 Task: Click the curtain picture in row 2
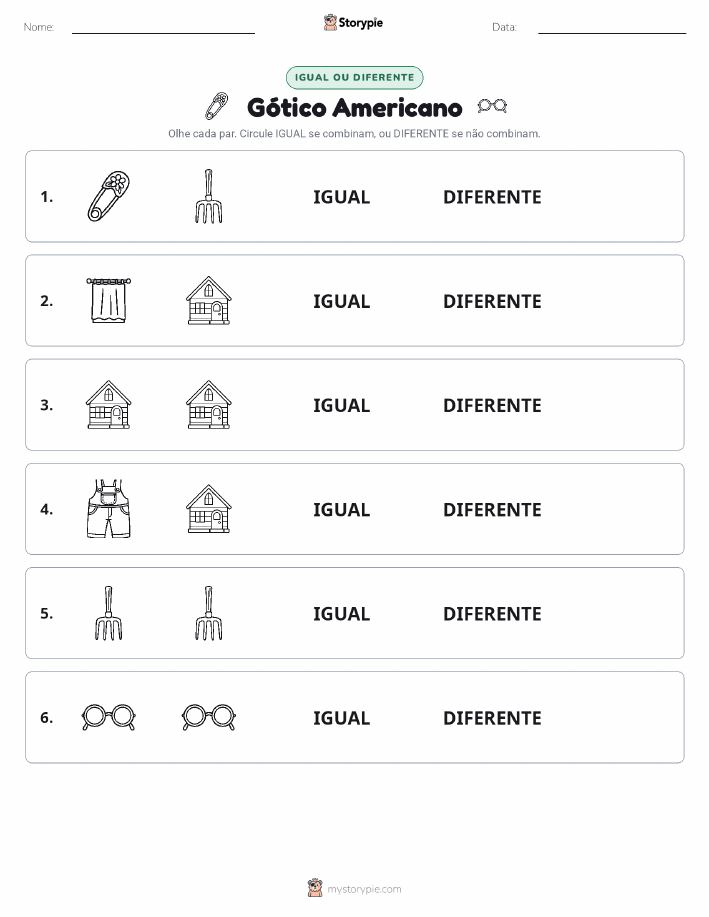[109, 301]
